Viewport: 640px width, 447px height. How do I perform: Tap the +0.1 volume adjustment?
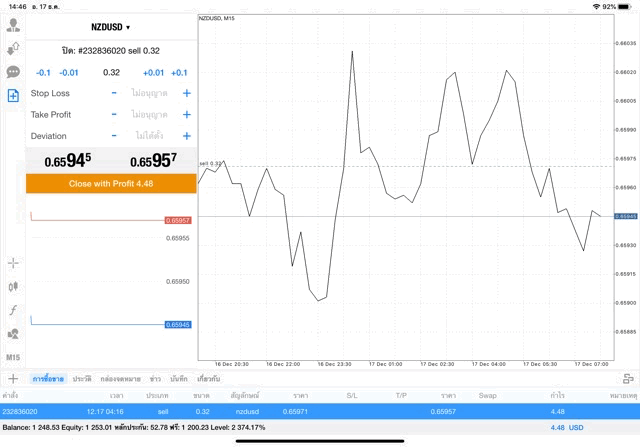point(179,72)
